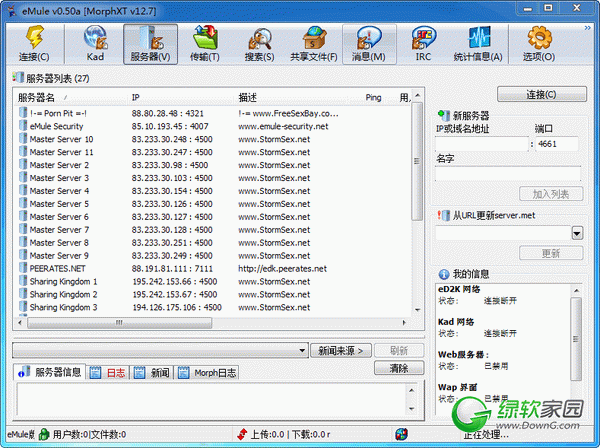The width and height of the screenshot is (600, 448).
Task: Click the log (日志) tab icon
Action: [95, 372]
